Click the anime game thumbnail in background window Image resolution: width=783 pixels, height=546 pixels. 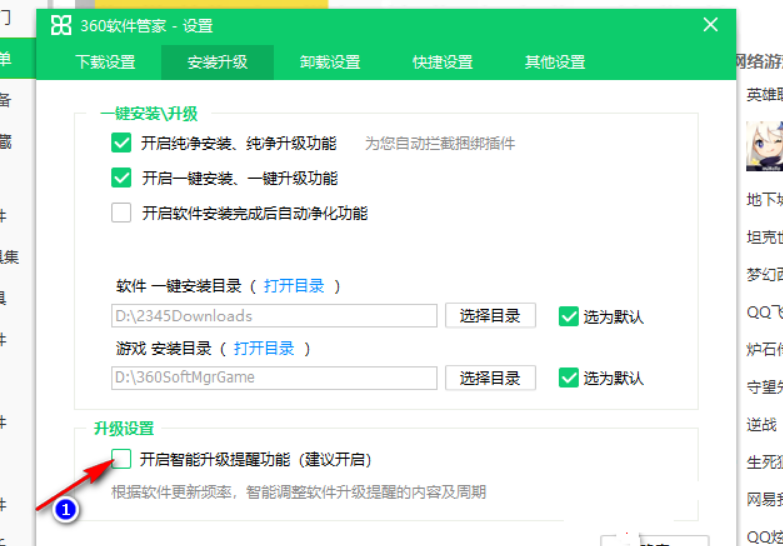coord(765,146)
